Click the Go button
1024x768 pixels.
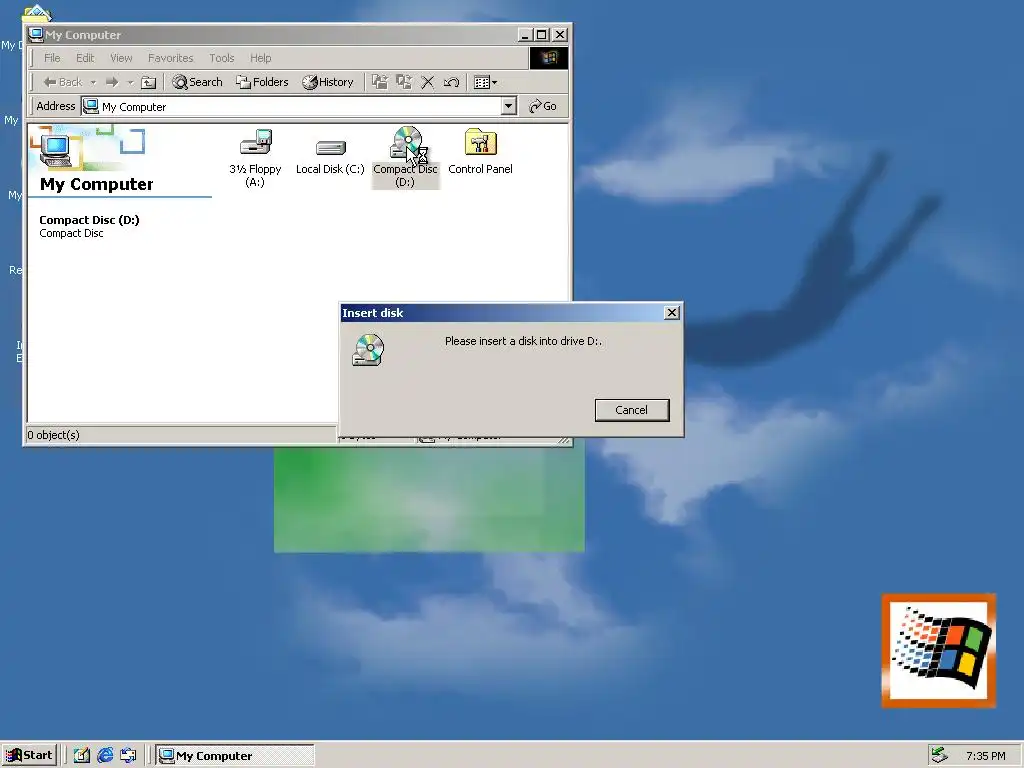pos(543,106)
